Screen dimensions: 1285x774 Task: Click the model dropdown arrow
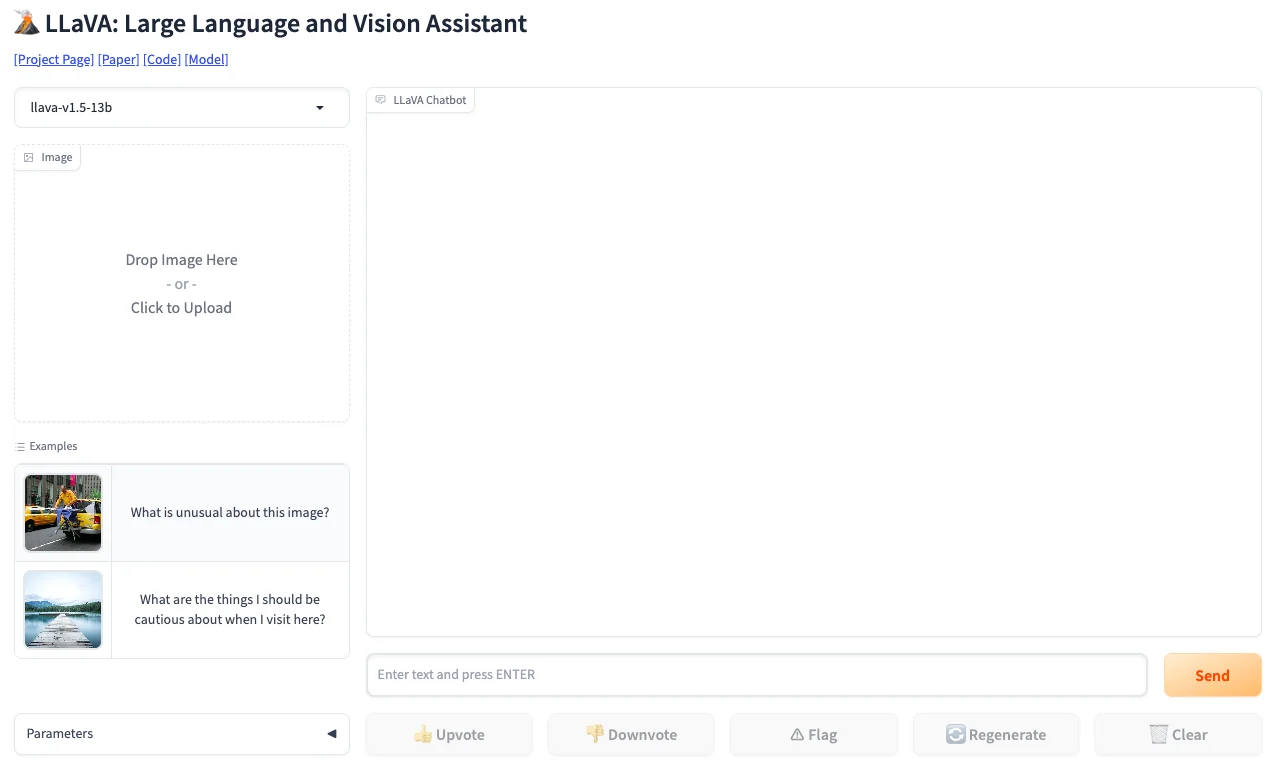320,108
